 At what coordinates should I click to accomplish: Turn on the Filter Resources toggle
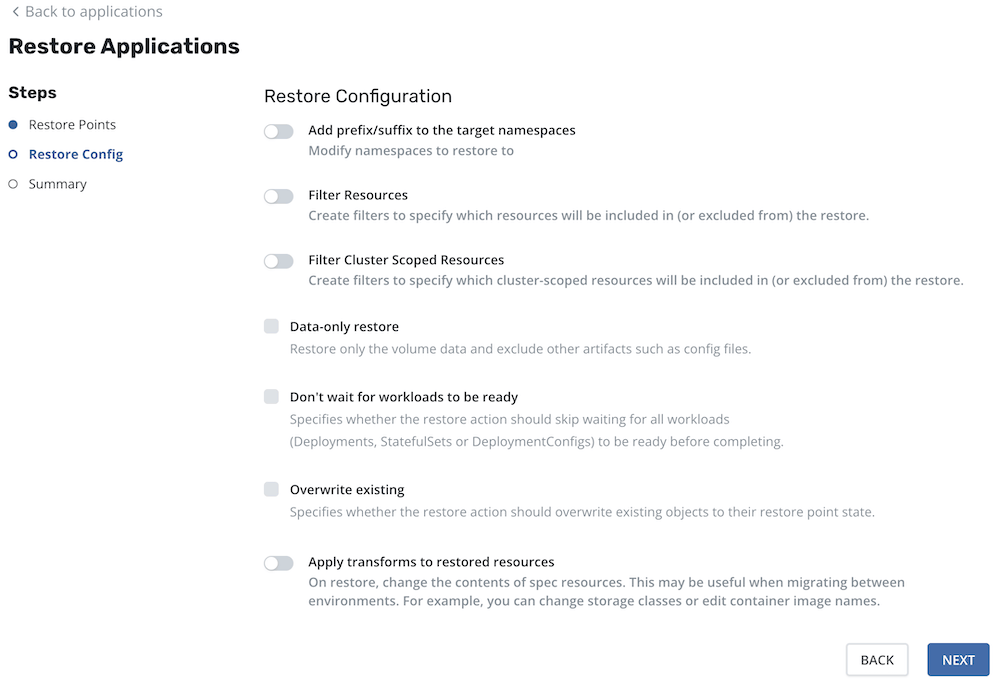tap(279, 196)
